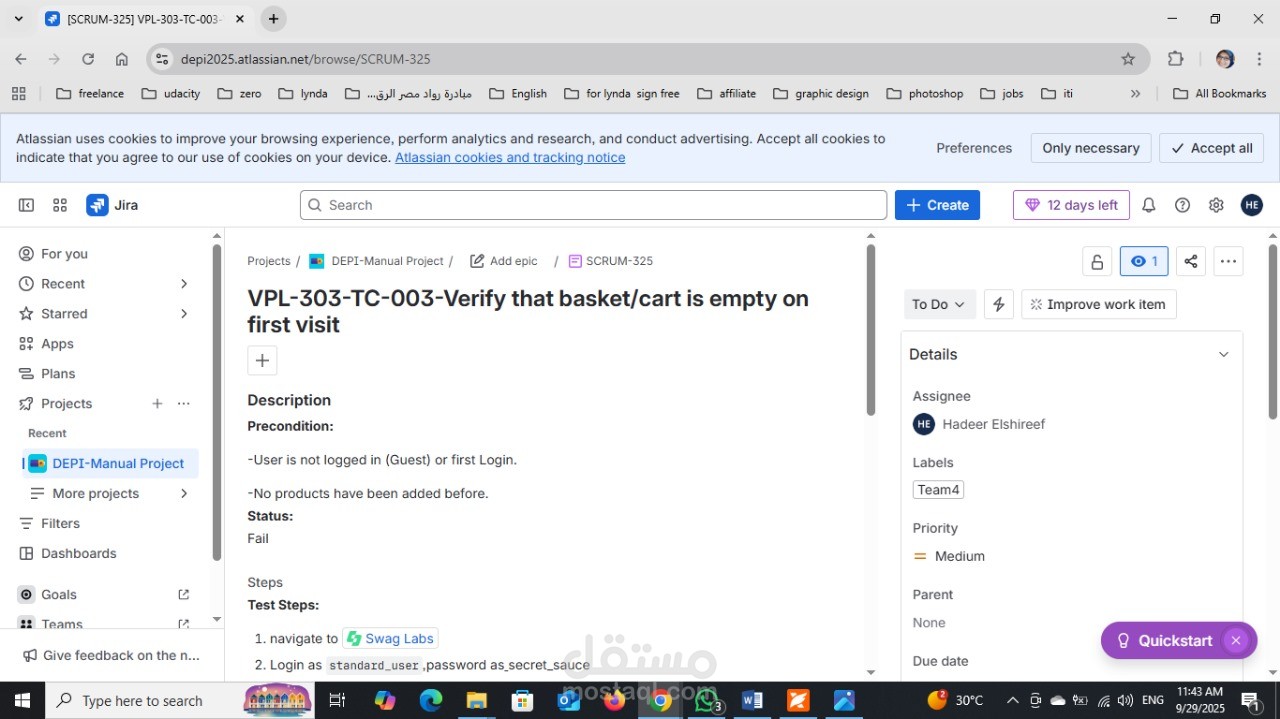Accept all cookies
The image size is (1280, 719).
1211,148
